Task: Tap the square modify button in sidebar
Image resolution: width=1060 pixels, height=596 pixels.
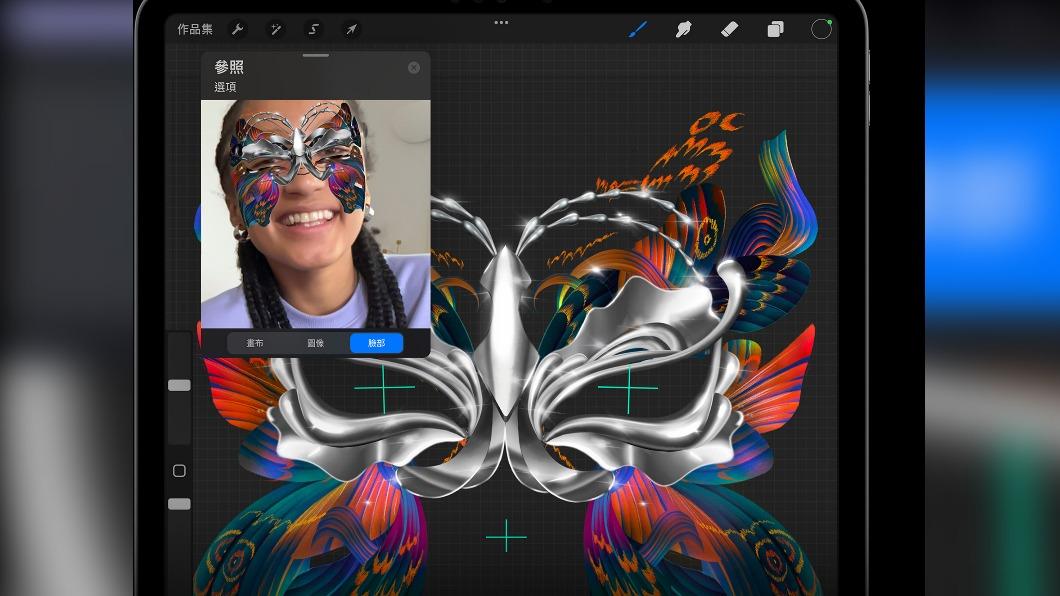Action: tap(179, 471)
